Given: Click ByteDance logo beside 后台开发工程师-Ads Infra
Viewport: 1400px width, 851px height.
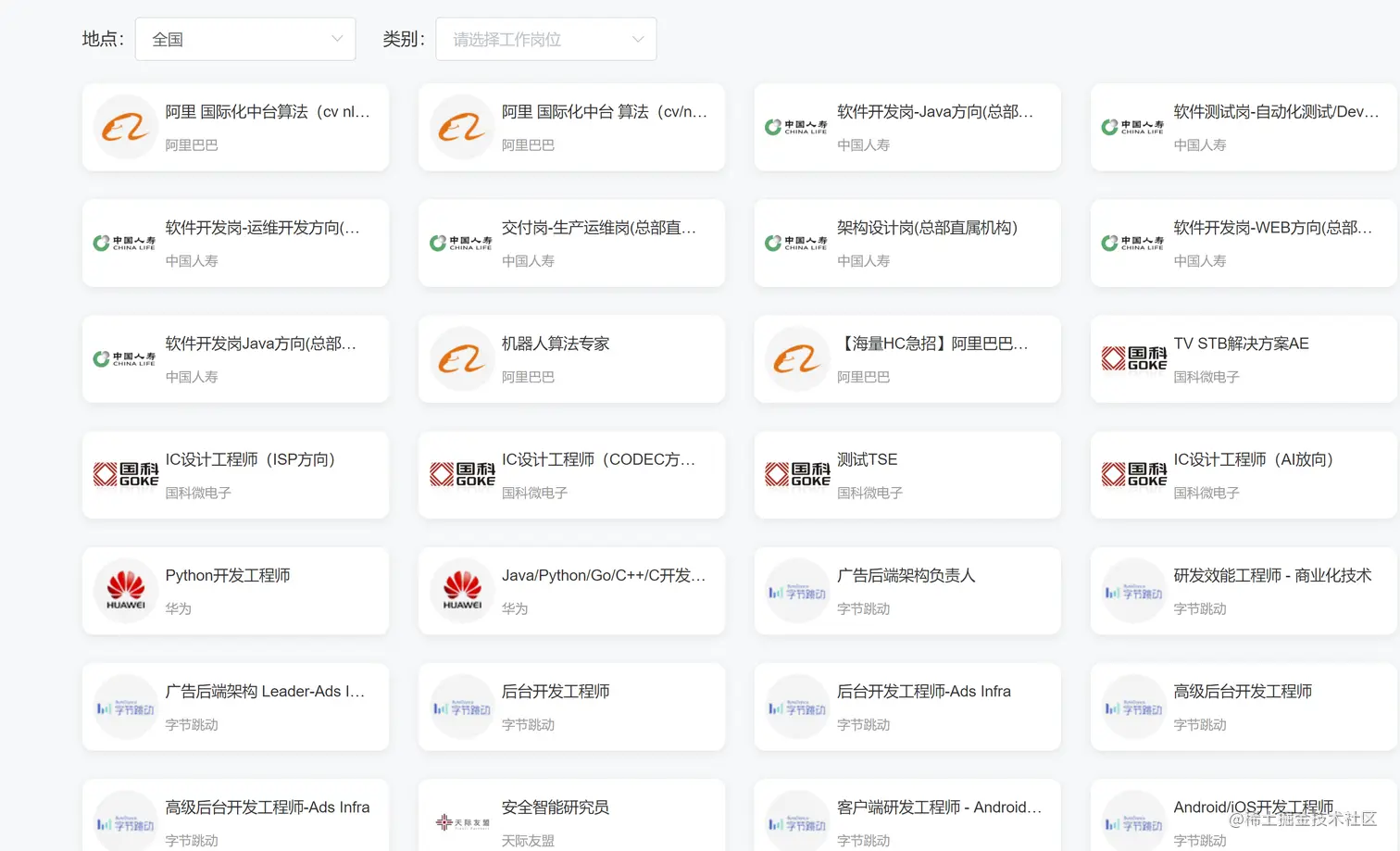Looking at the screenshot, I should 797,707.
